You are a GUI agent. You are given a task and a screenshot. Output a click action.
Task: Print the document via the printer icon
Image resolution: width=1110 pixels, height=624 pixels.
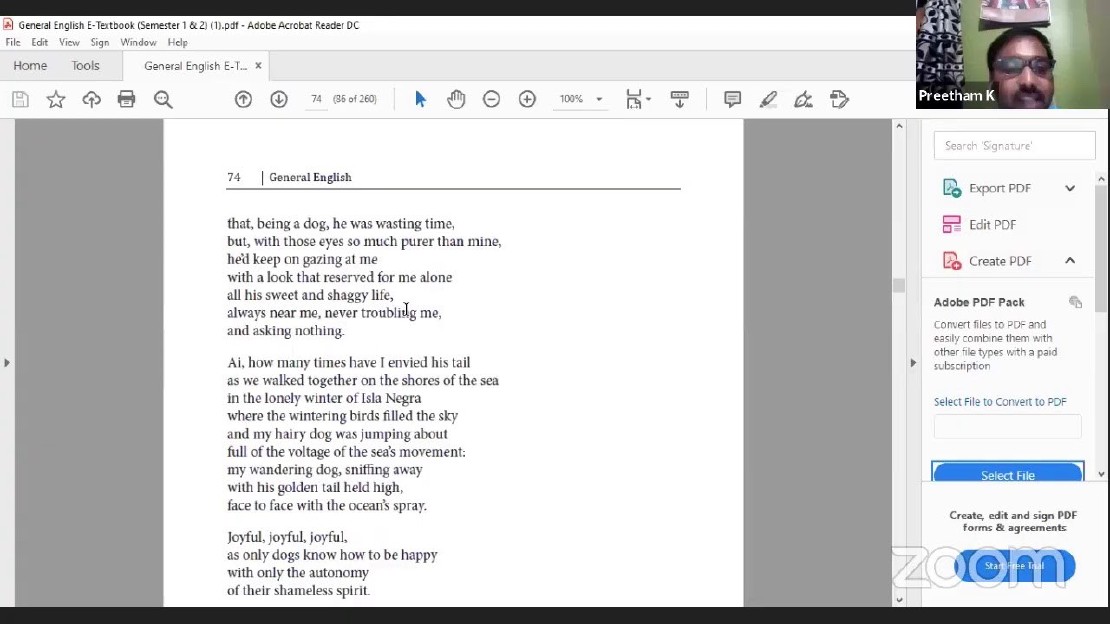[127, 99]
